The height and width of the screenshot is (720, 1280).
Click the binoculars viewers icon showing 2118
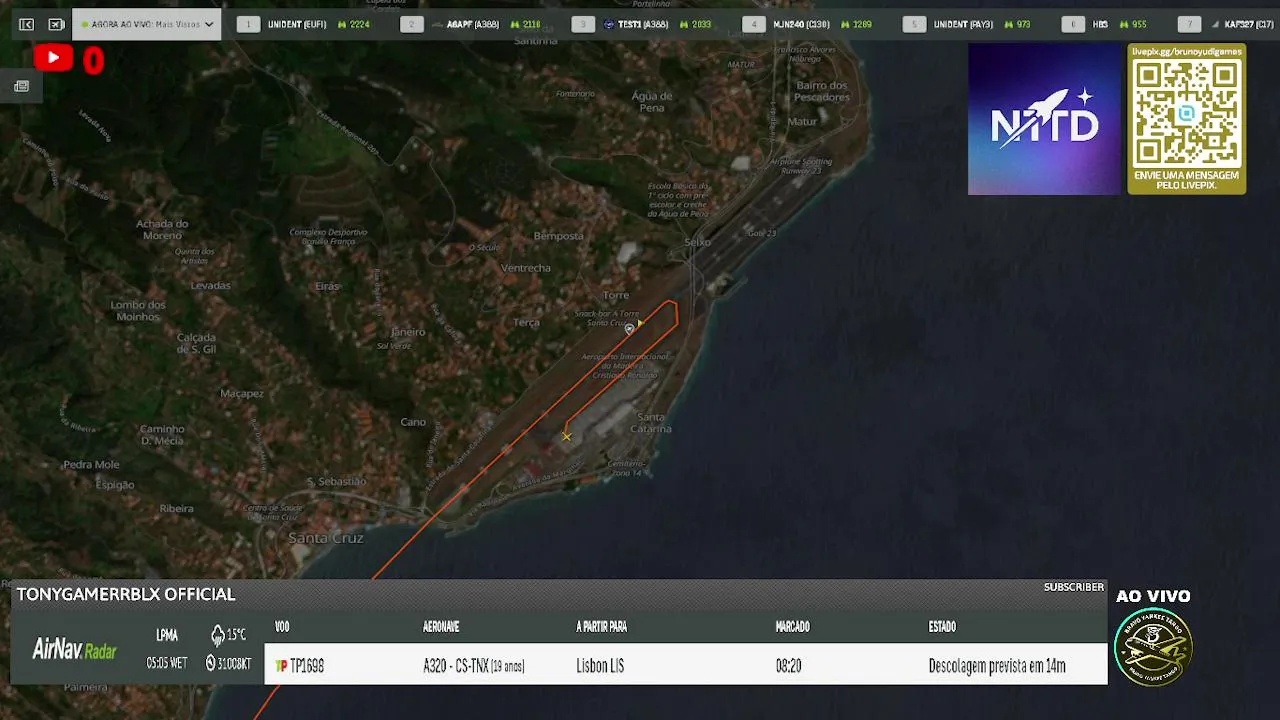(x=515, y=24)
